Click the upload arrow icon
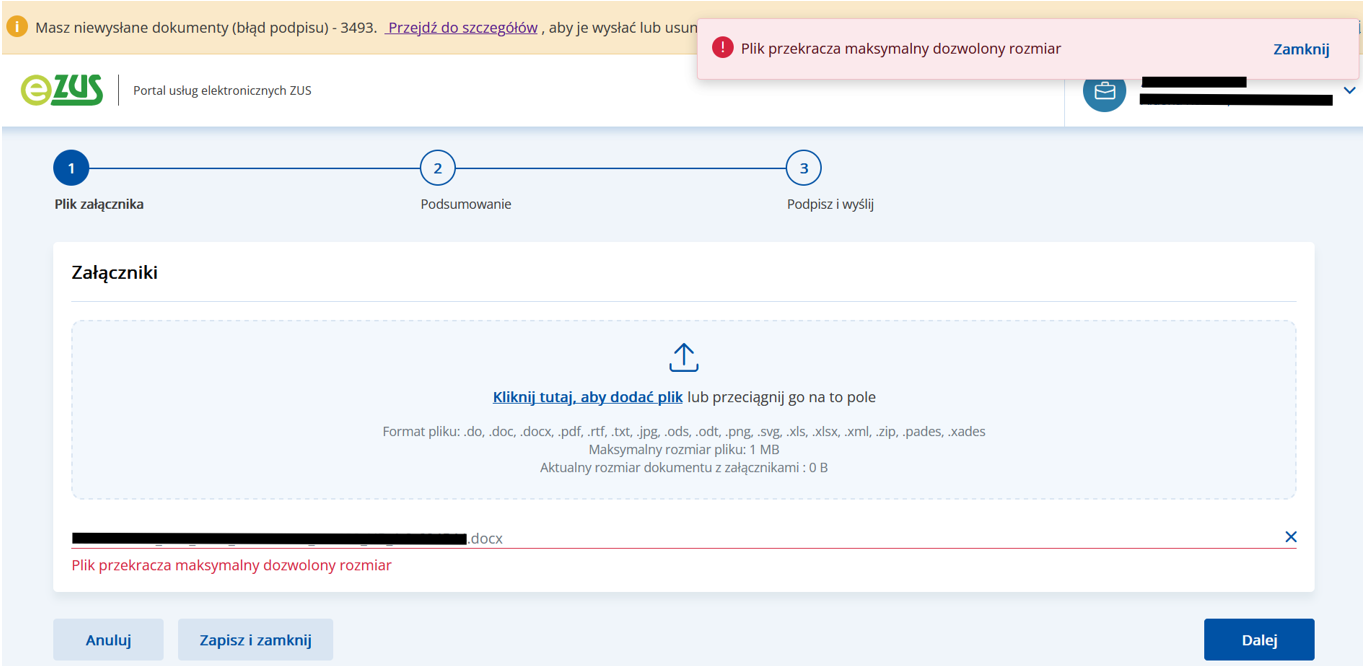1365x667 pixels. pyautogui.click(x=683, y=358)
